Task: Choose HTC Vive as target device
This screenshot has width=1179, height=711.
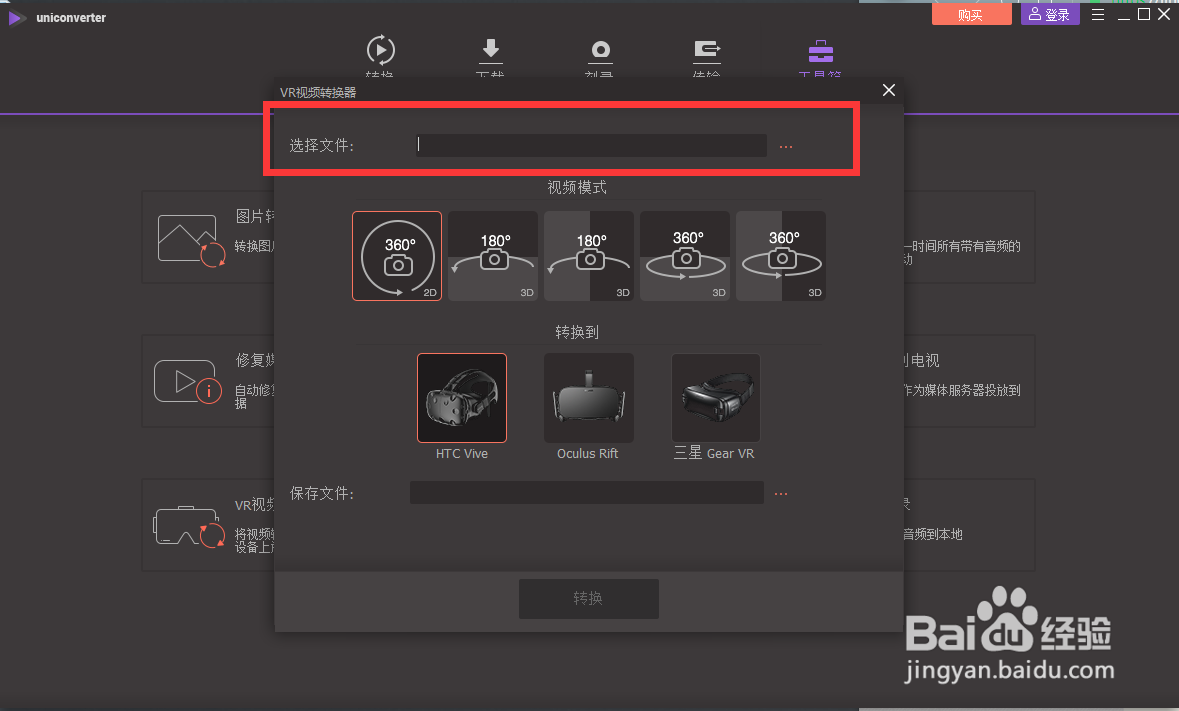Action: (x=462, y=398)
